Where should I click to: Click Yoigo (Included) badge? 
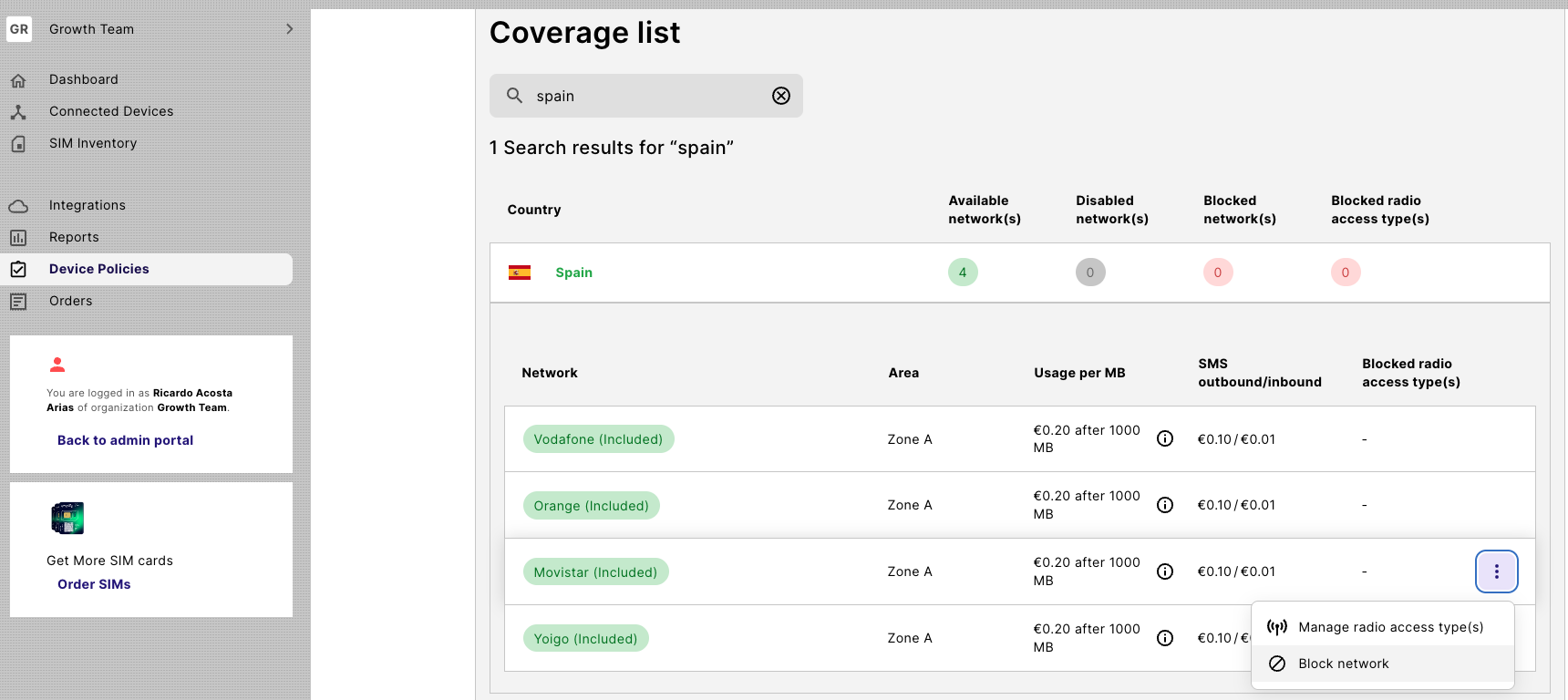[586, 639]
